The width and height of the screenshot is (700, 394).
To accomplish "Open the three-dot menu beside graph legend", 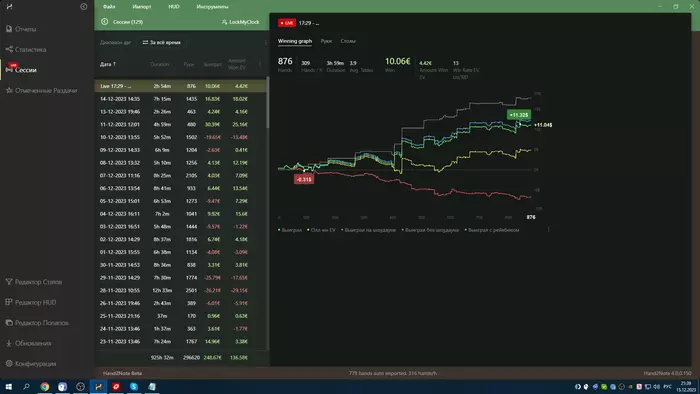I will [548, 229].
